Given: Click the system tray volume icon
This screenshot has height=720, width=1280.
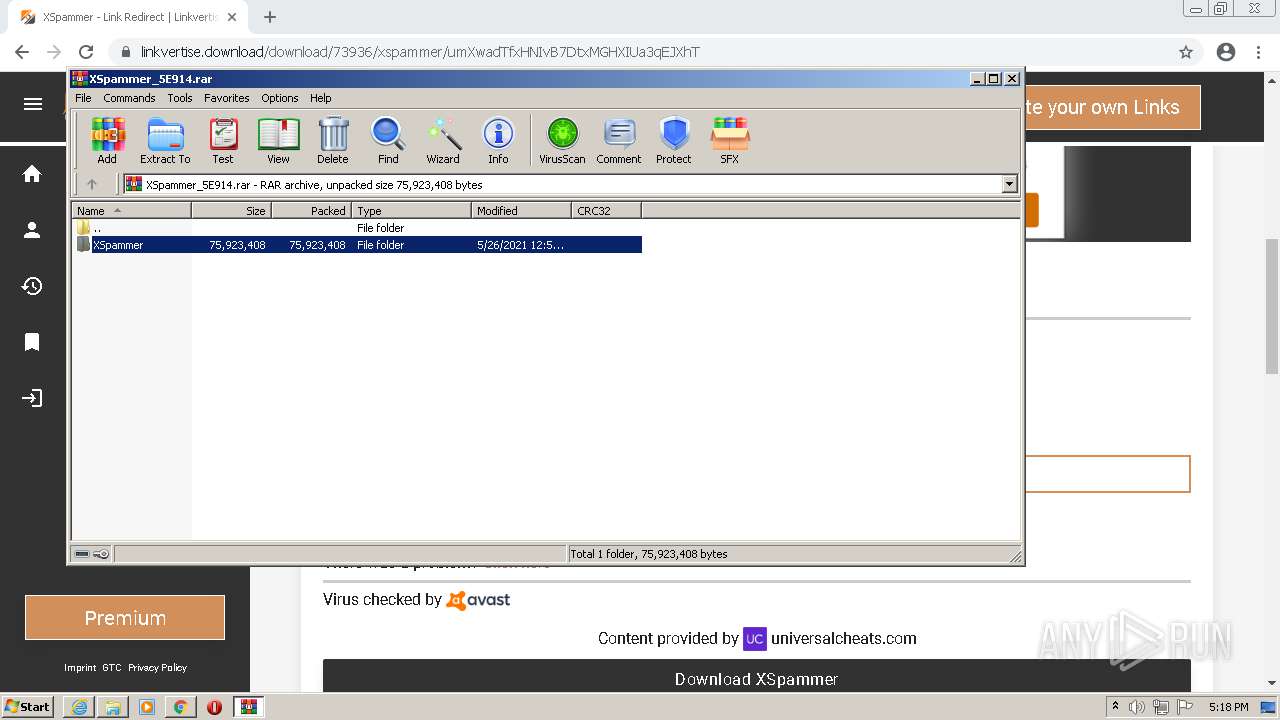Looking at the screenshot, I should (1137, 707).
